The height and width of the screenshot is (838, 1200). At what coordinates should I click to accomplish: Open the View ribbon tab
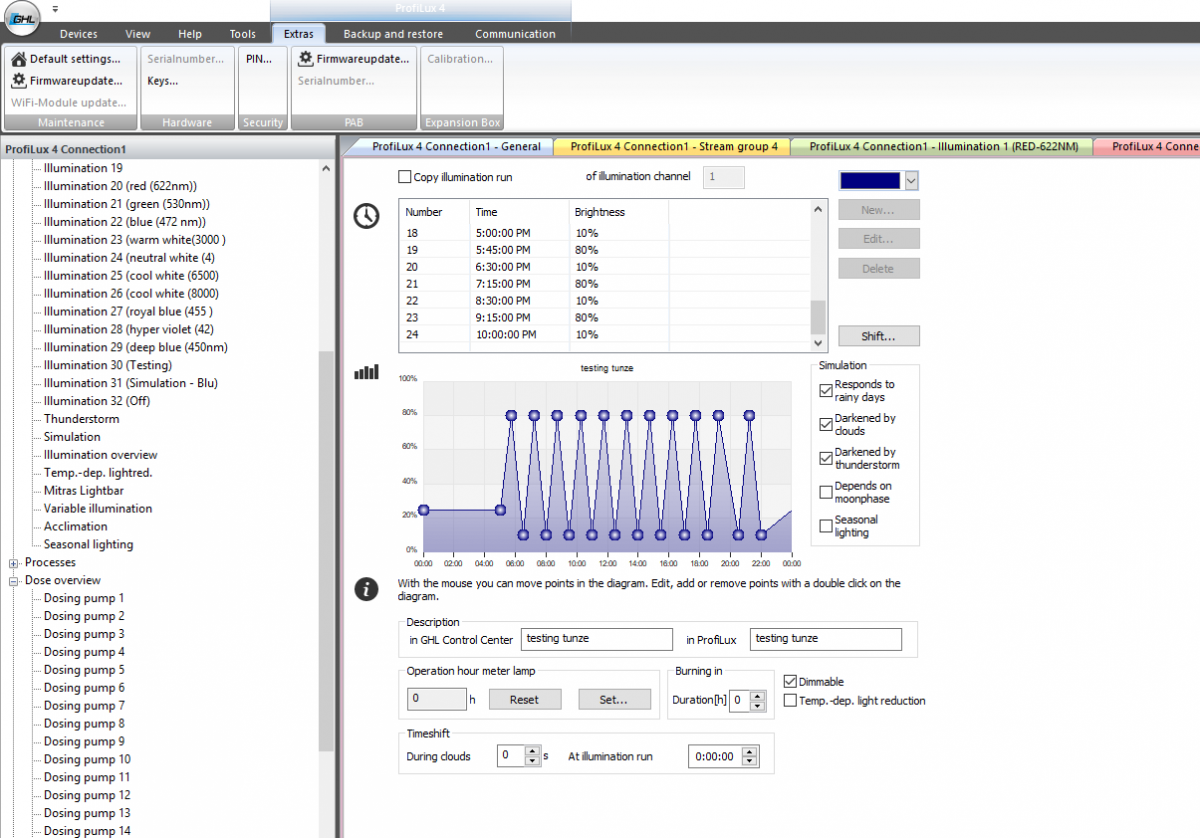[138, 34]
